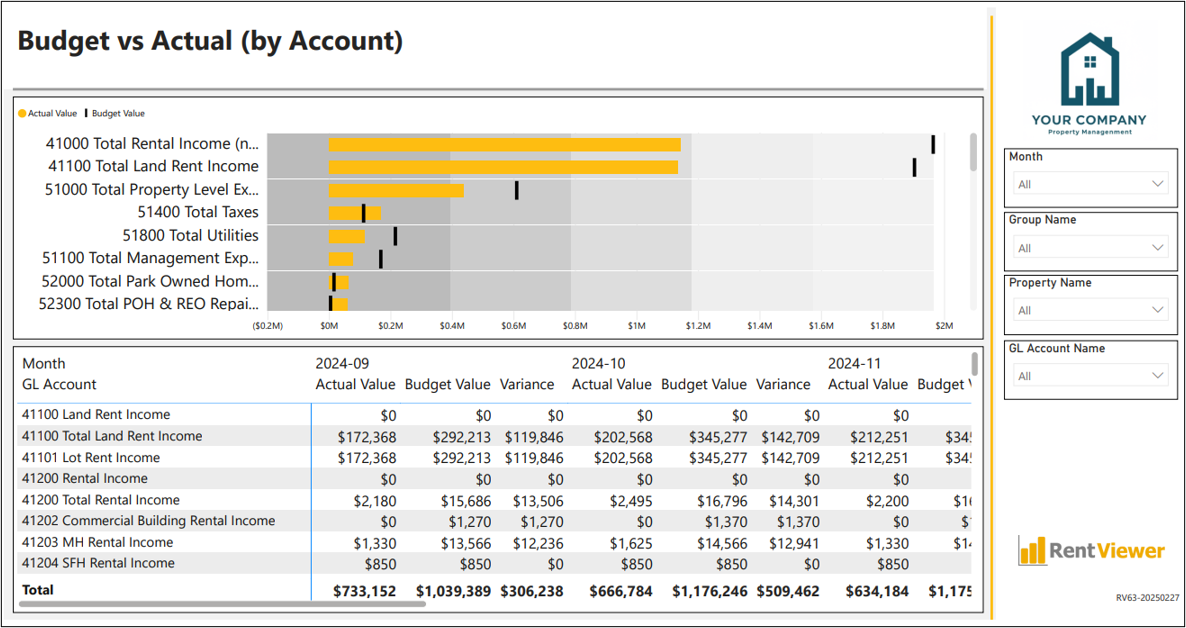
Task: Click the $15,686 budget value cell
Action: point(468,499)
